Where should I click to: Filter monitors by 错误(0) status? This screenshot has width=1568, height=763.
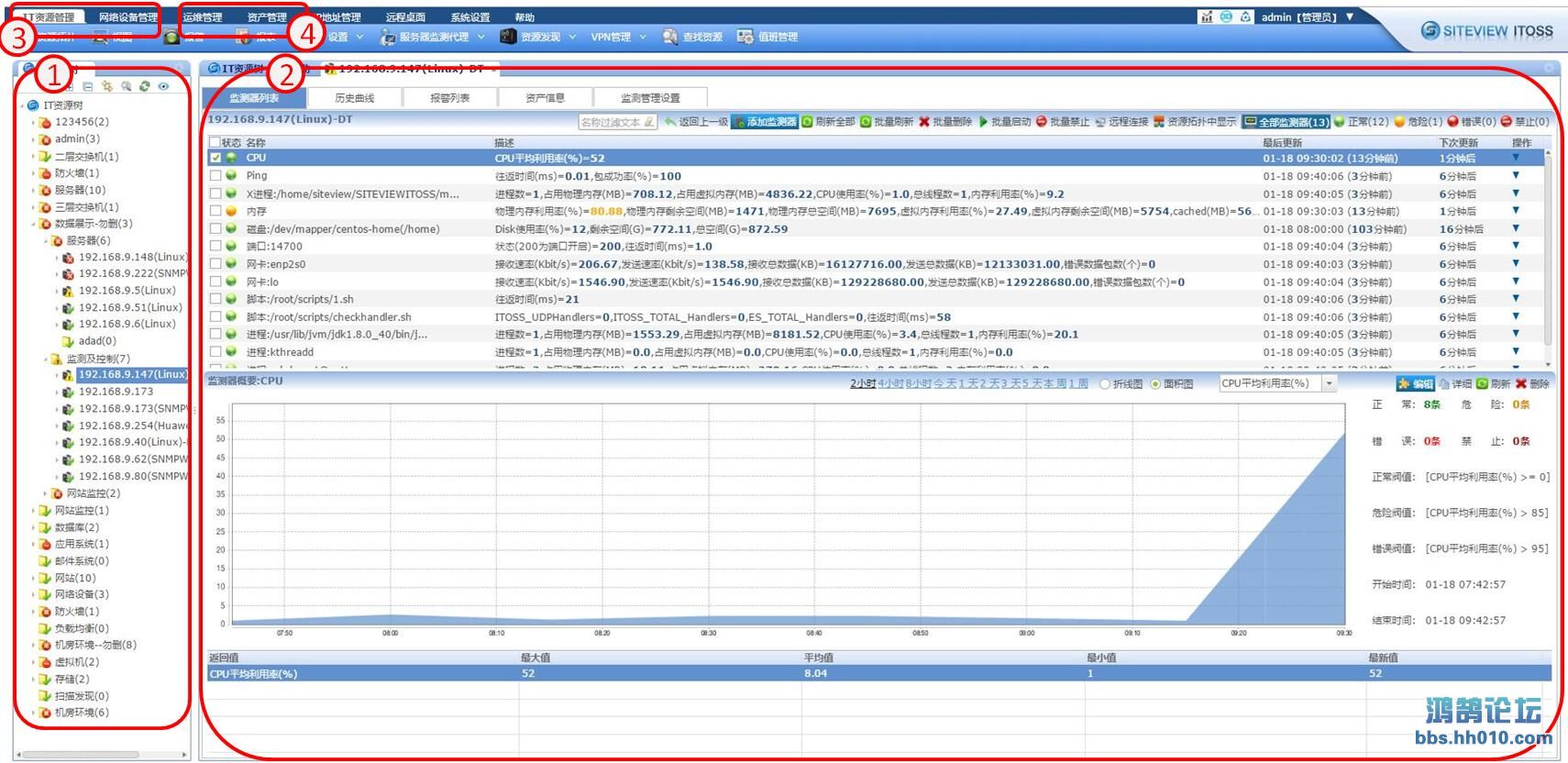(1472, 121)
